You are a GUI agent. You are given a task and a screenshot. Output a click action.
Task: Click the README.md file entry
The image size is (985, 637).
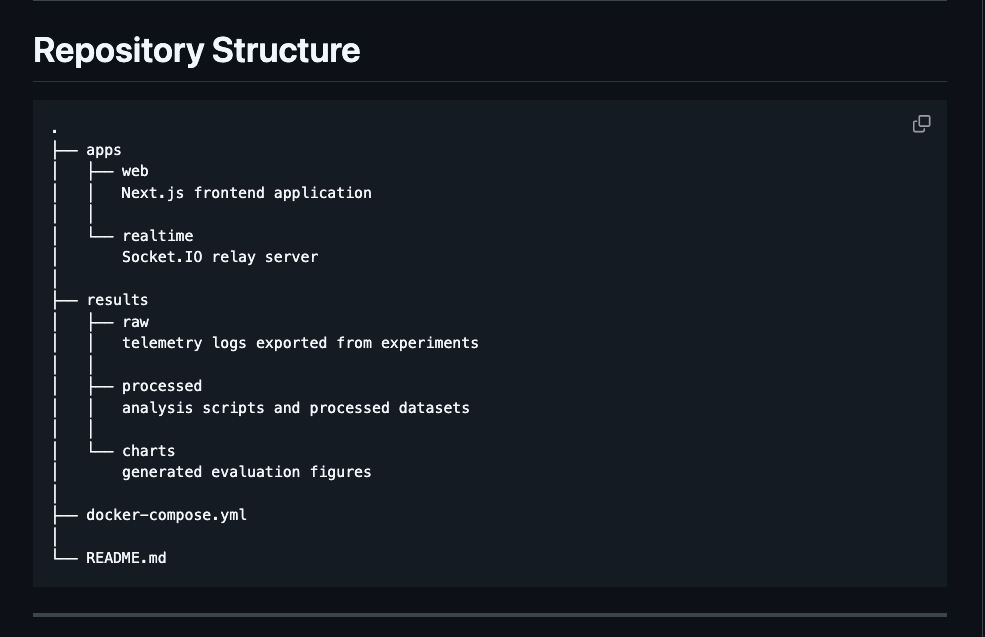126,558
